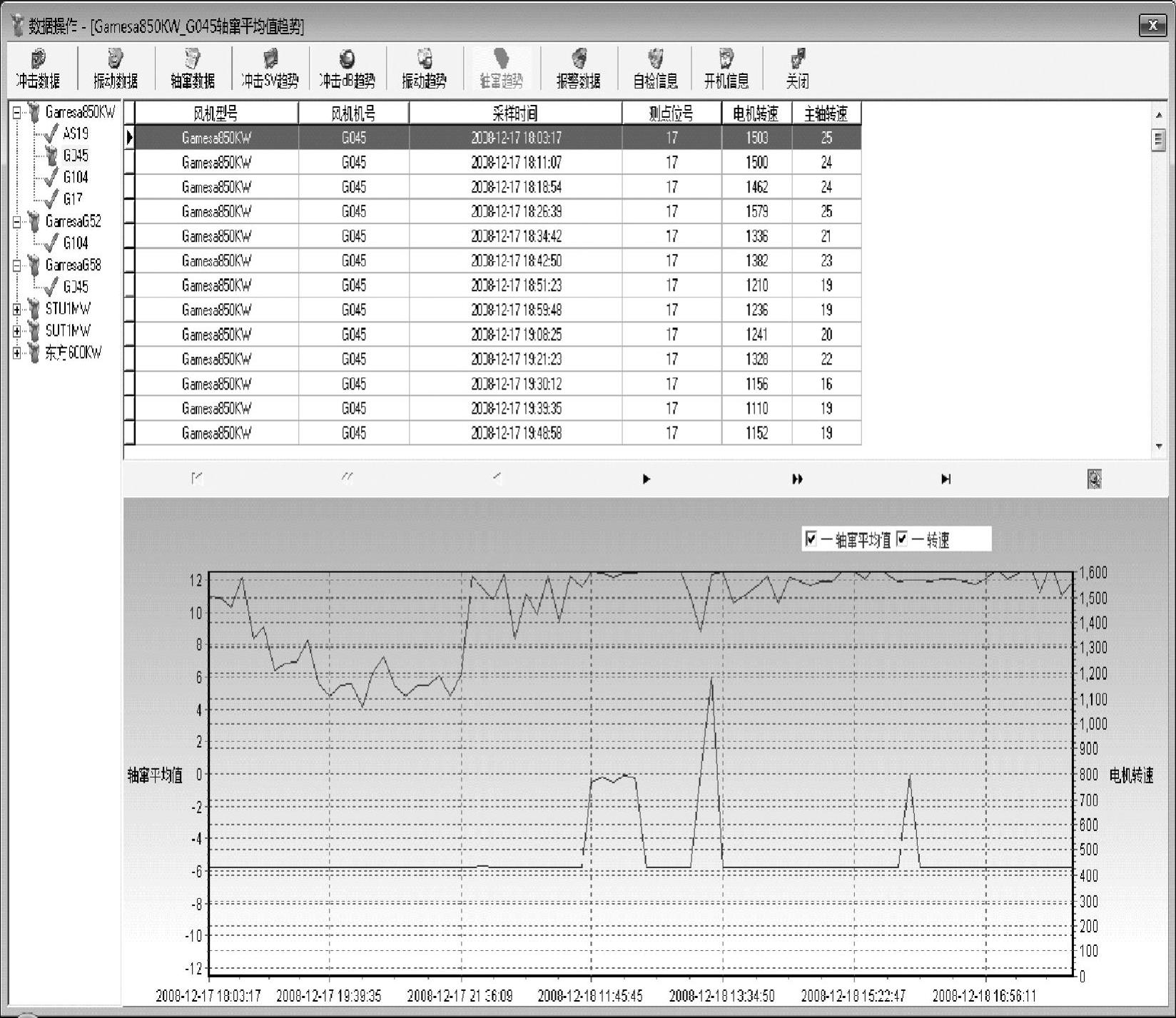Collapse the Gamesa850KW tree node
Viewport: 1176px width, 1018px height.
click(17, 112)
